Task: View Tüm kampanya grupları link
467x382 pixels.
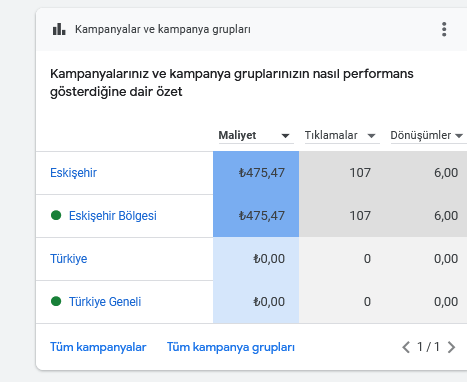Action: (x=231, y=347)
